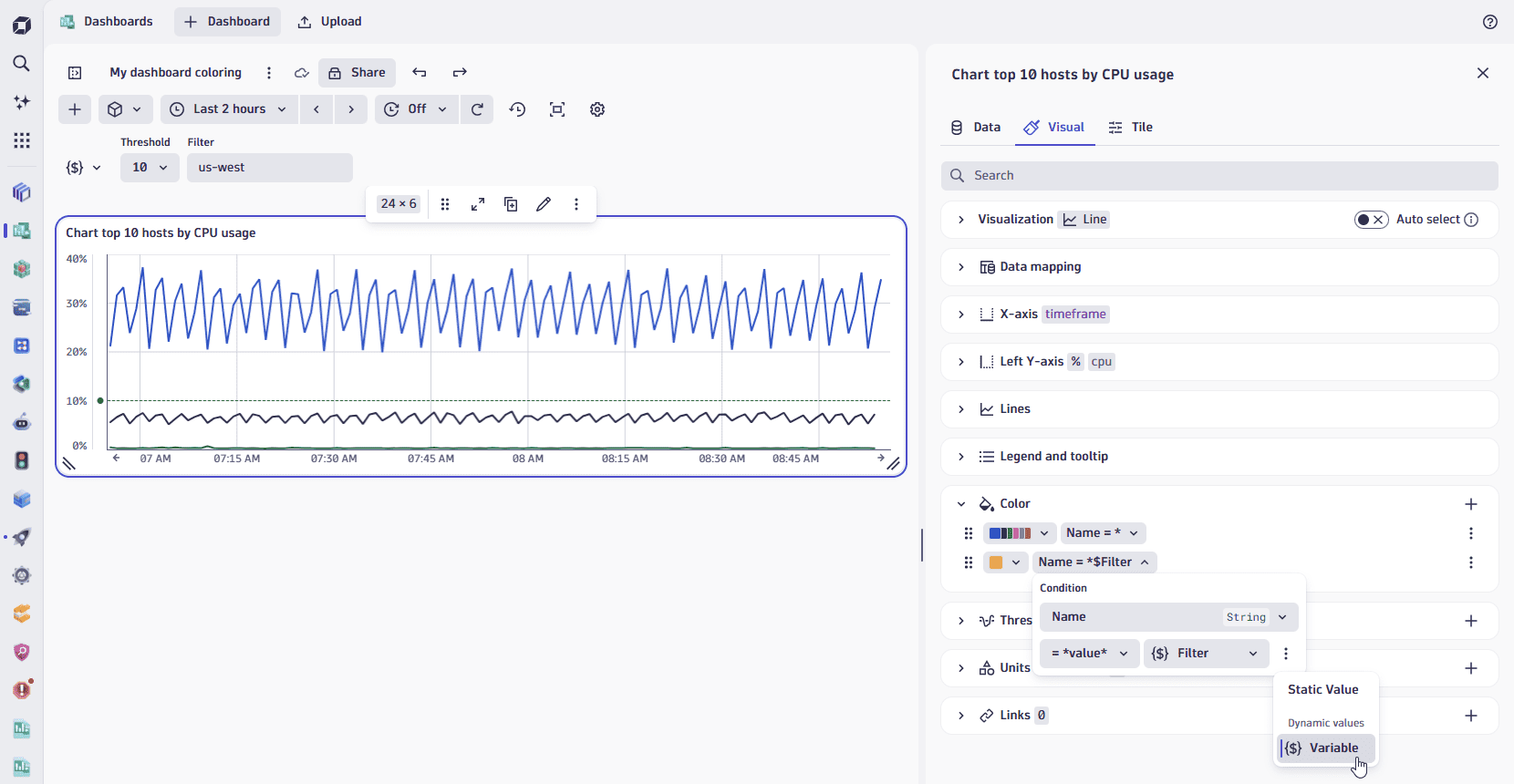Open the Filter variable dropdown
The image size is (1514, 784).
point(1207,654)
